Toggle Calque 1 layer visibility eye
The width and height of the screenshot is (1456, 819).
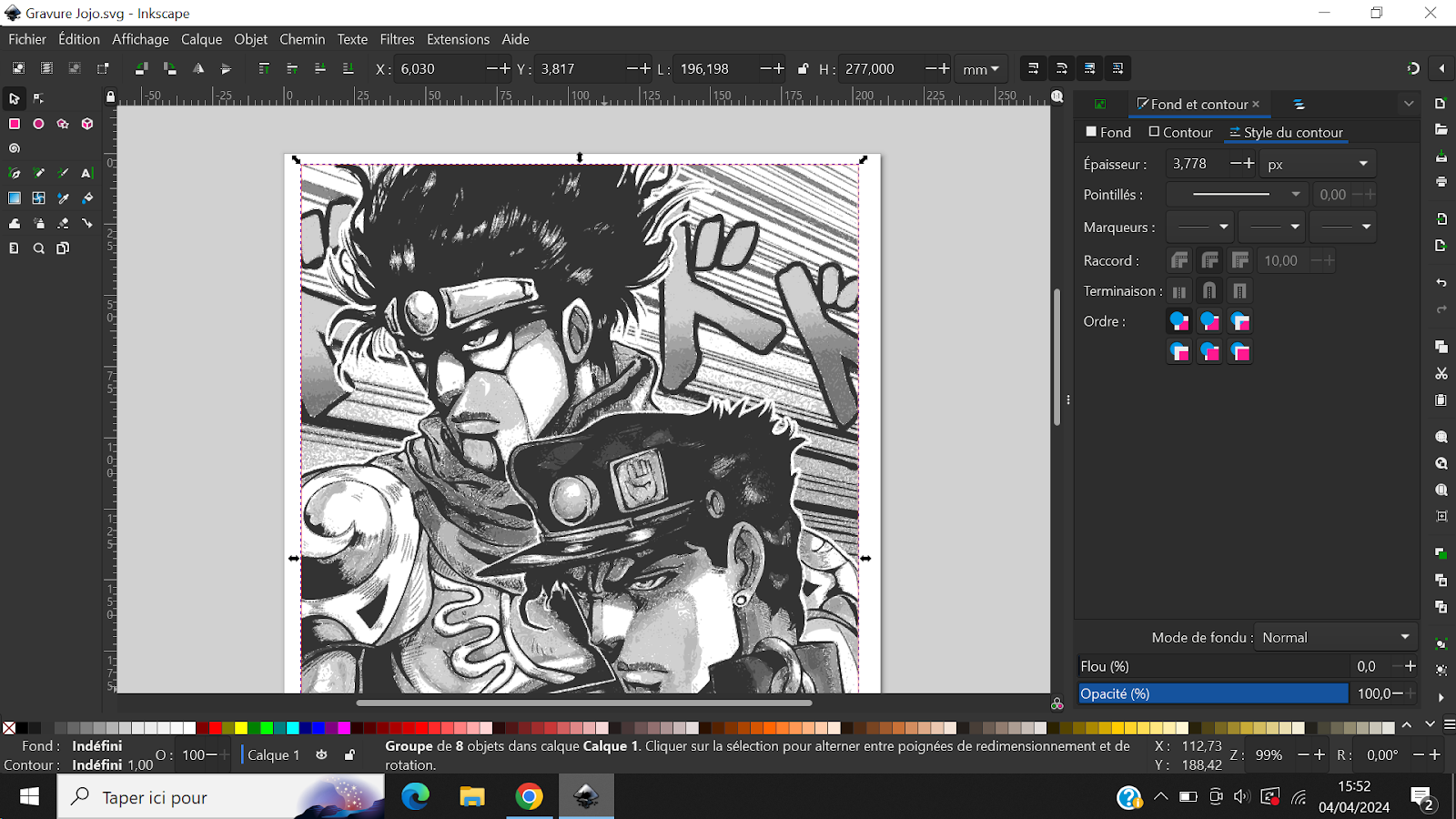[x=321, y=754]
